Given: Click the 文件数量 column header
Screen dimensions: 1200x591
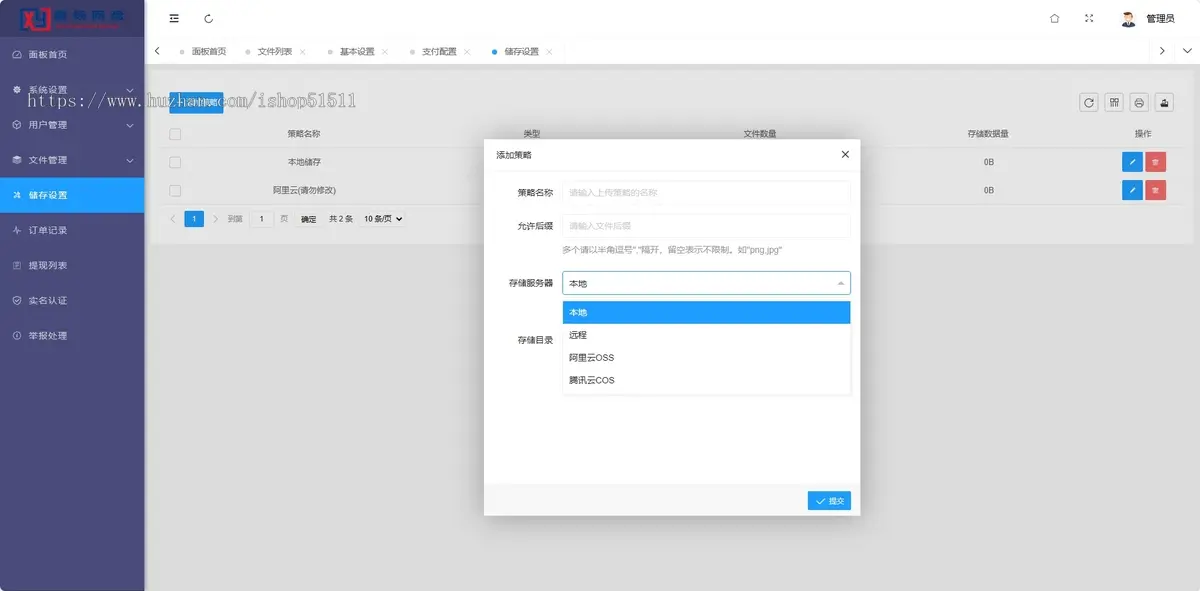Looking at the screenshot, I should tap(760, 133).
